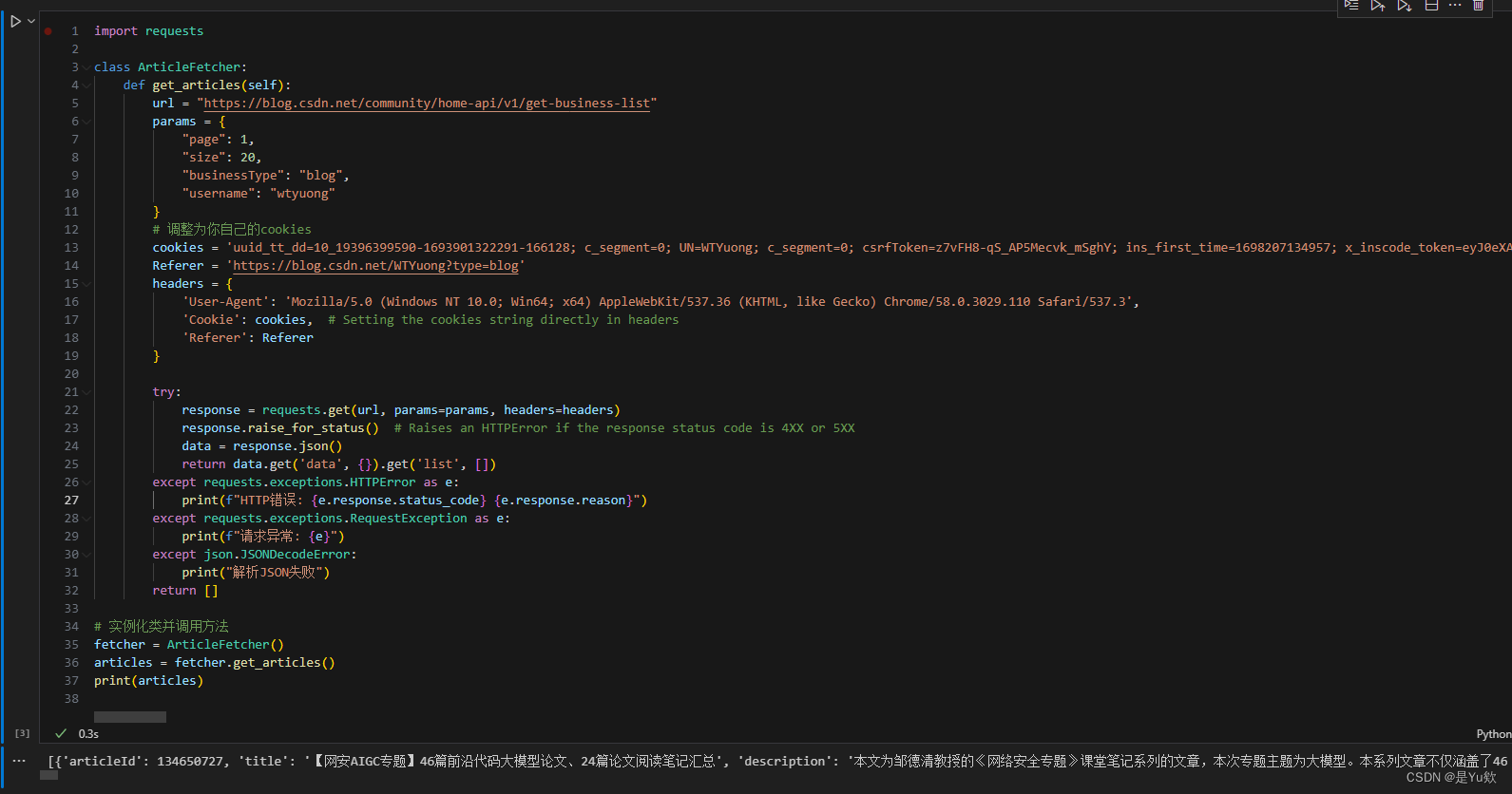The image size is (1512, 794).
Task: Click the "size": 20 entry
Action: (221, 158)
